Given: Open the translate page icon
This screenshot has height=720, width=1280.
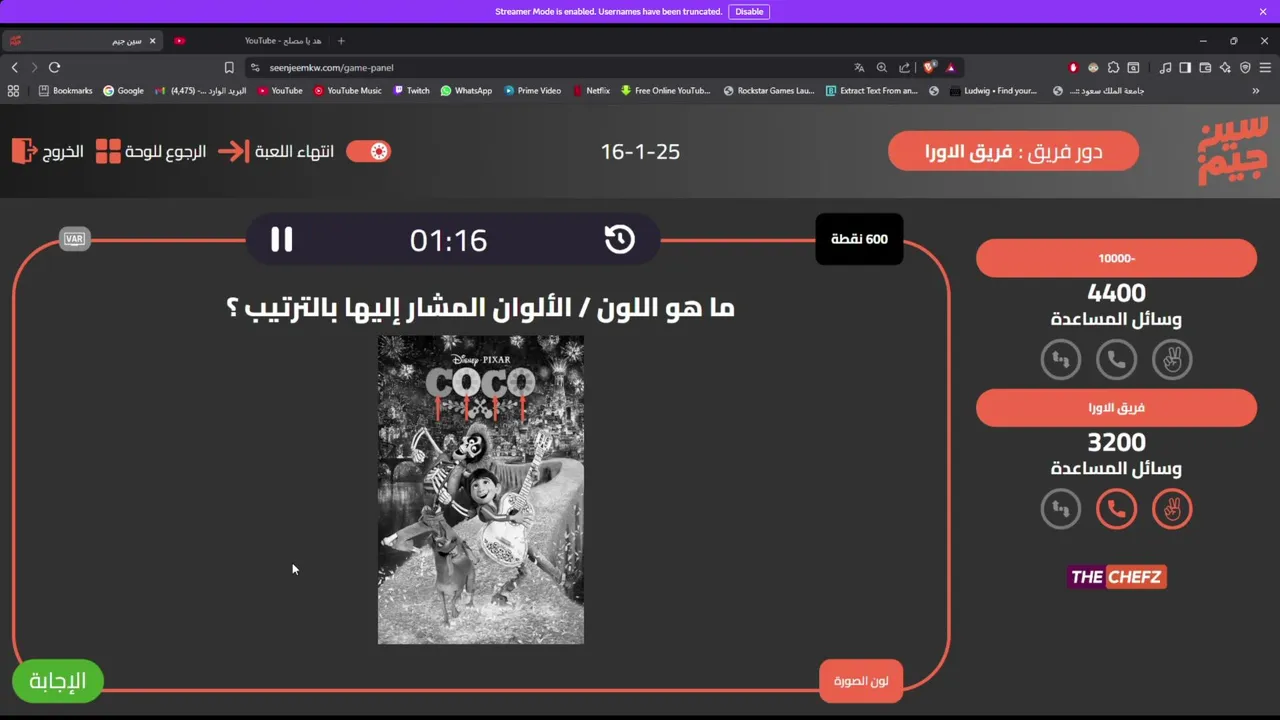Looking at the screenshot, I should (x=859, y=68).
